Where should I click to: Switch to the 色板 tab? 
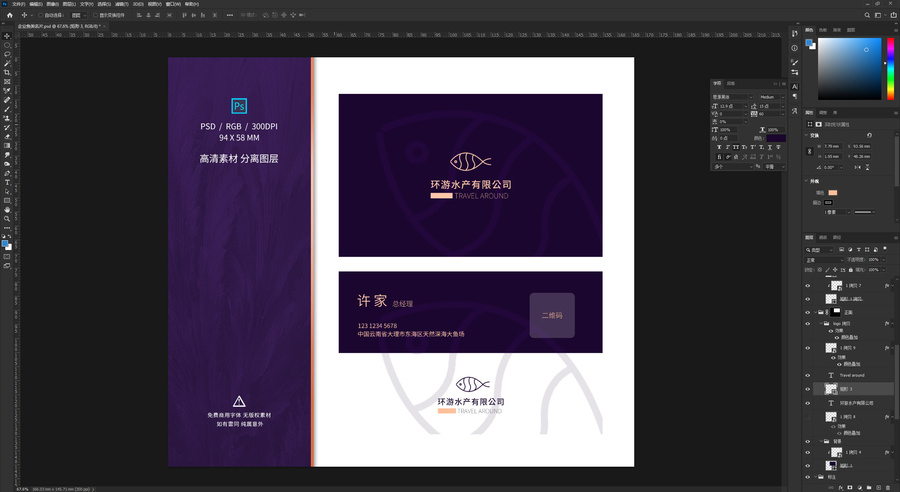823,30
